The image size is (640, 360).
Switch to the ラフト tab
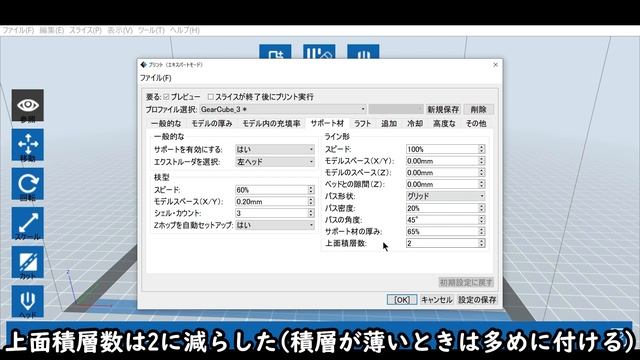coord(362,123)
